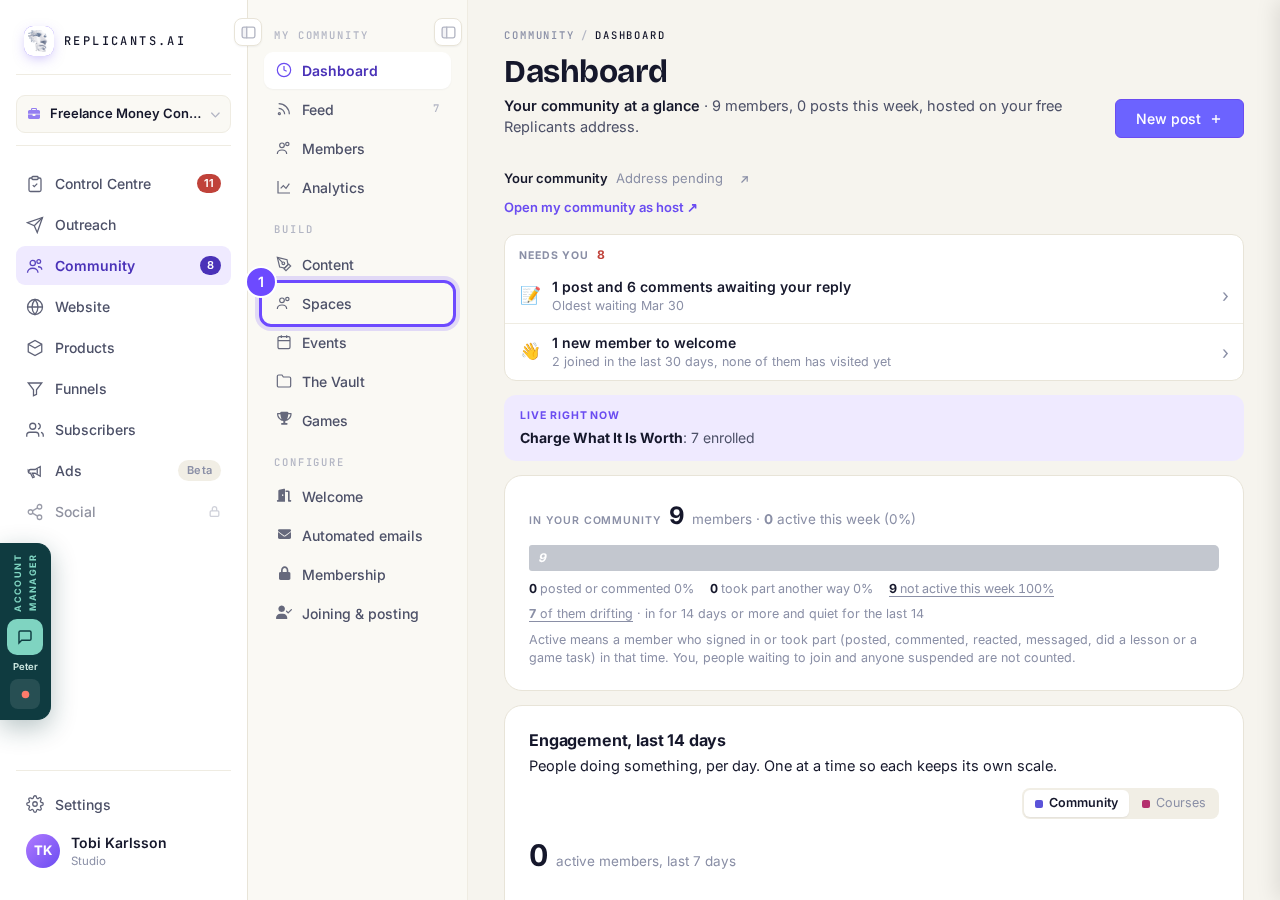Open Funnels filter icon
The width and height of the screenshot is (1280, 900).
pos(35,389)
